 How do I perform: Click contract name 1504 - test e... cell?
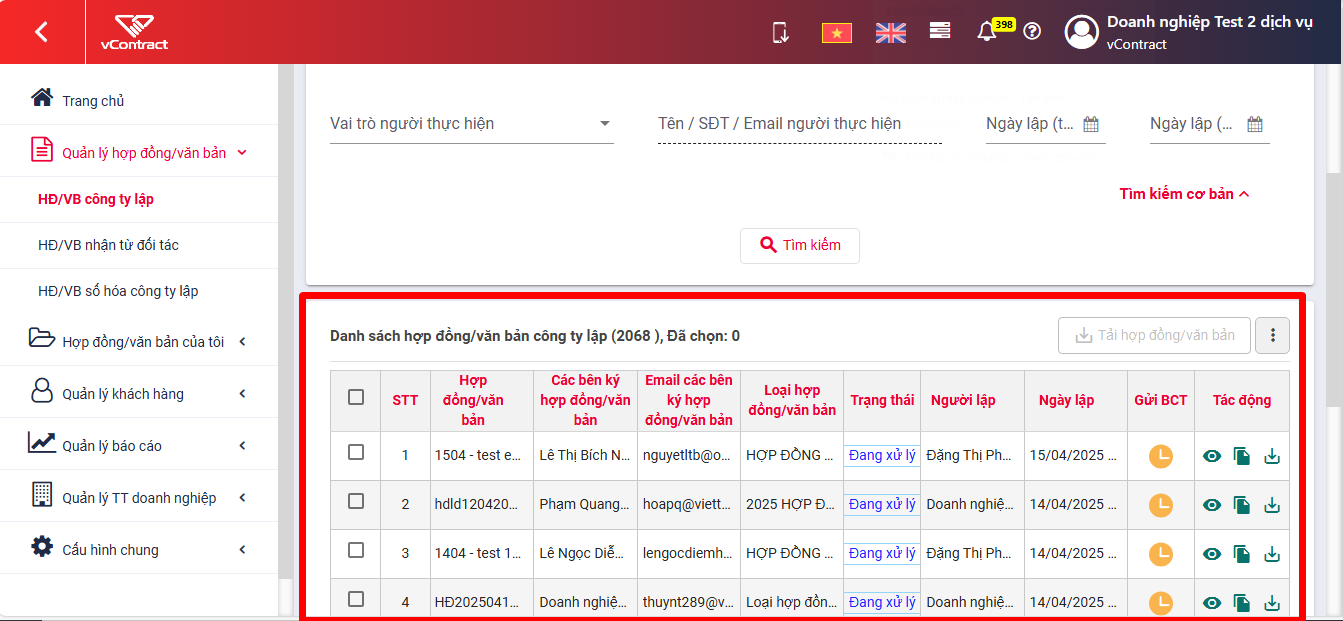pyautogui.click(x=482, y=456)
